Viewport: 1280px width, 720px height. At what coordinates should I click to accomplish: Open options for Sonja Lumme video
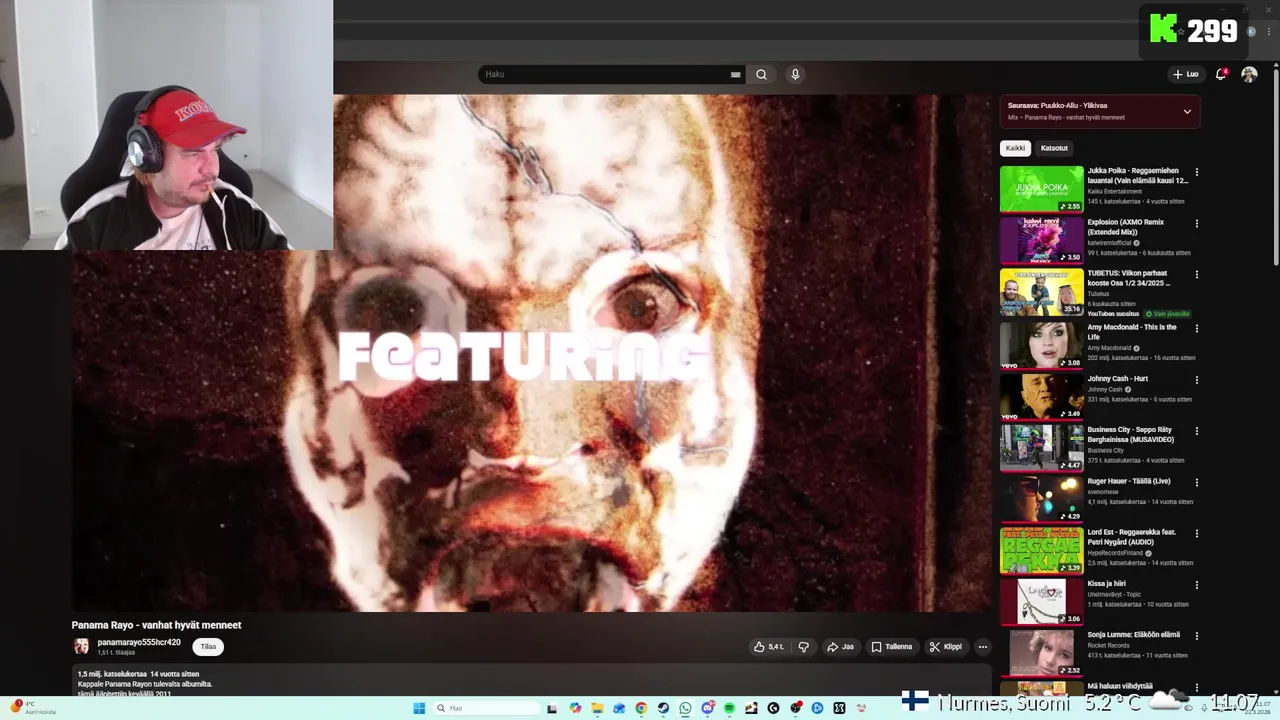point(1196,636)
